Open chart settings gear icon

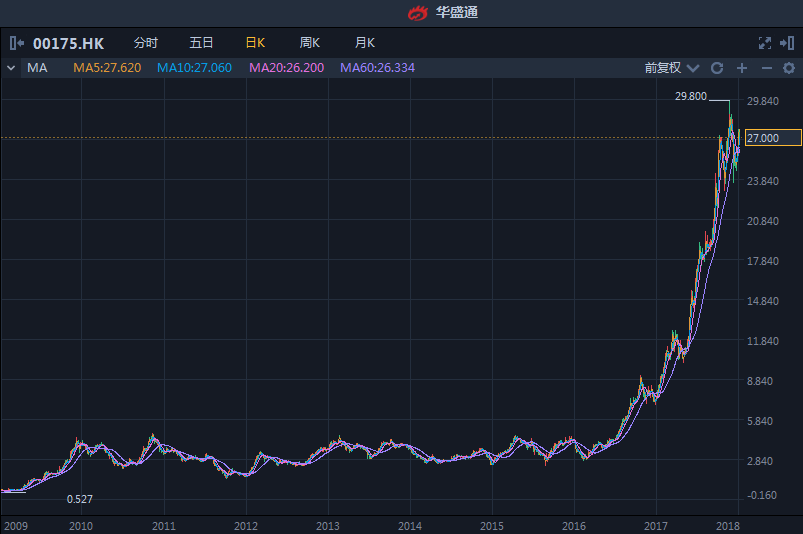[788, 68]
